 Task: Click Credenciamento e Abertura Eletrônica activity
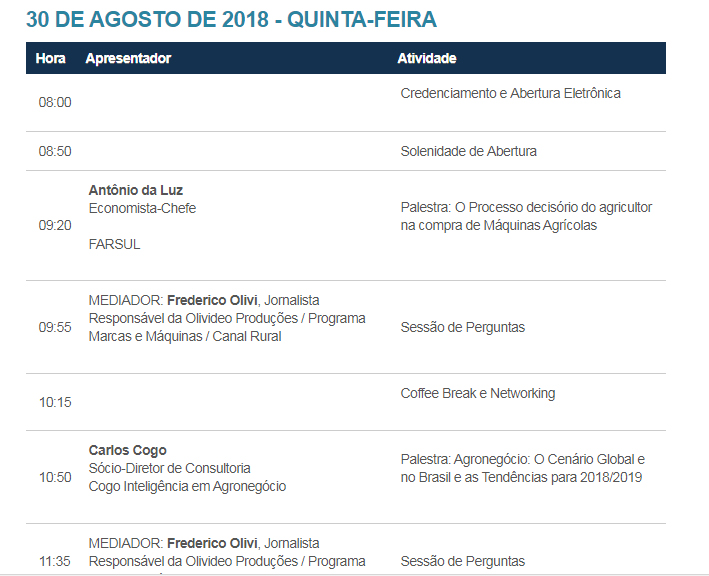[x=510, y=93]
